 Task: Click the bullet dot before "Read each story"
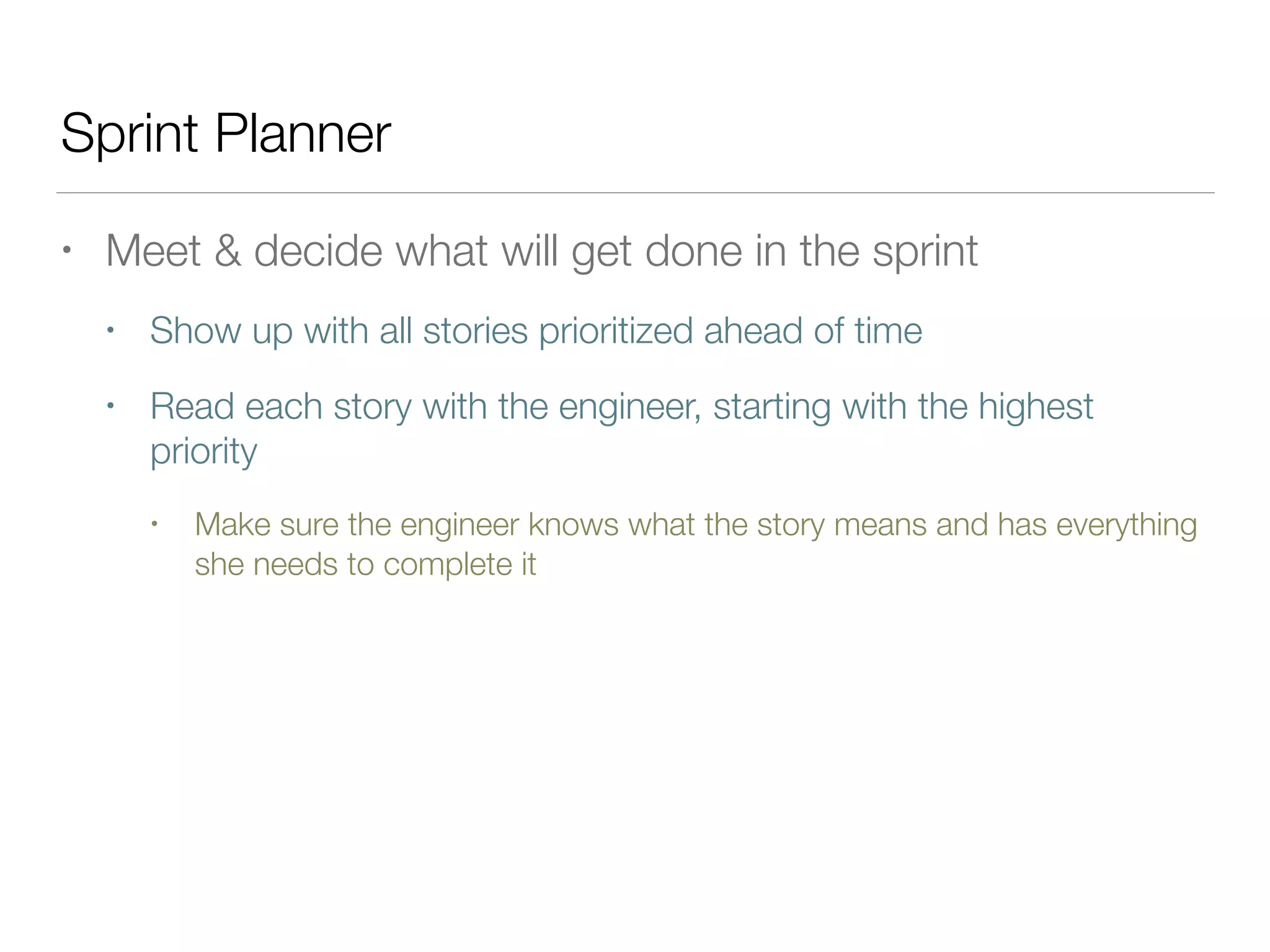pos(110,407)
